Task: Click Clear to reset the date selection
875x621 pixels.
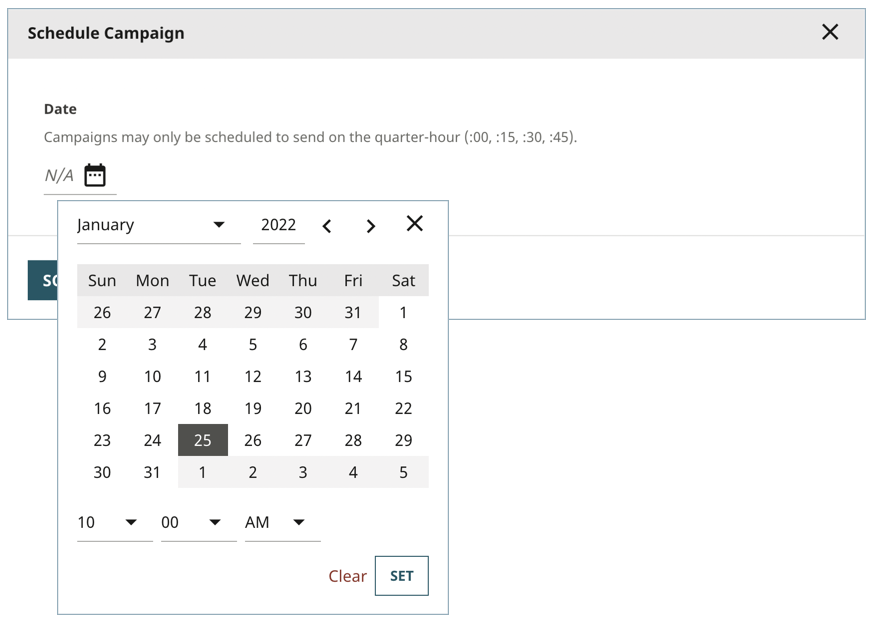Action: coord(347,576)
